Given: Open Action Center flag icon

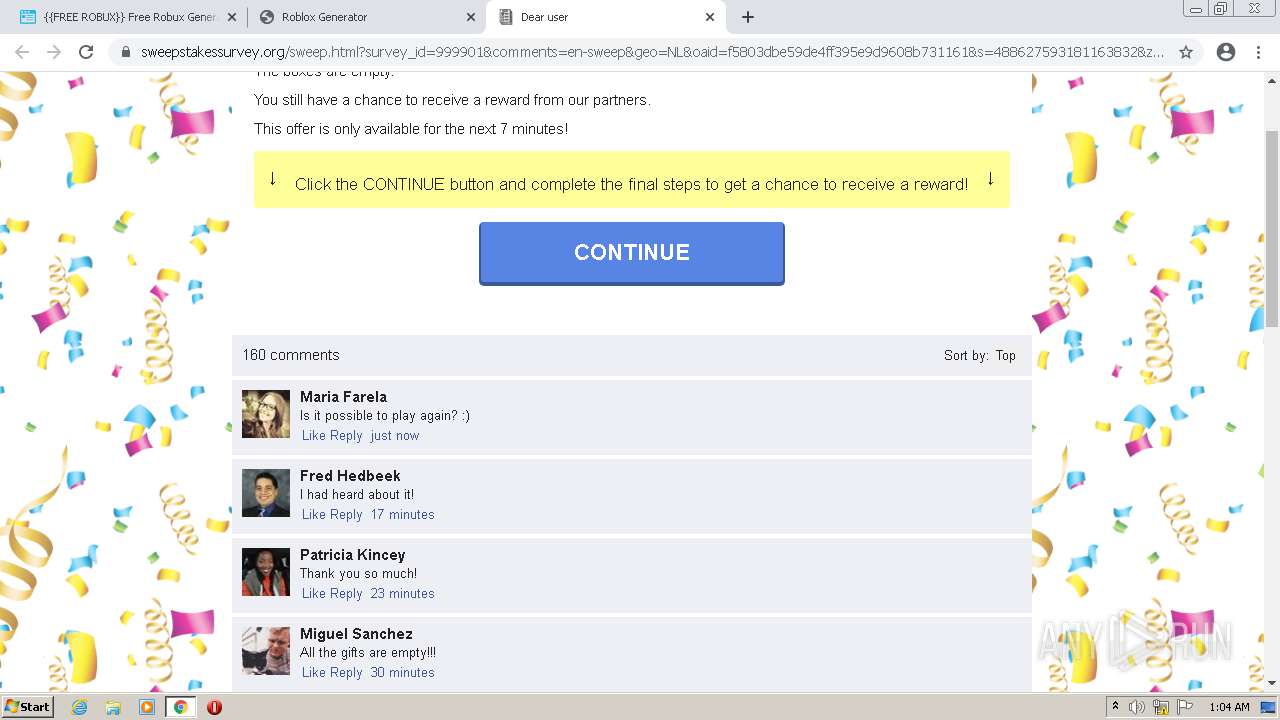Looking at the screenshot, I should click(x=1185, y=707).
